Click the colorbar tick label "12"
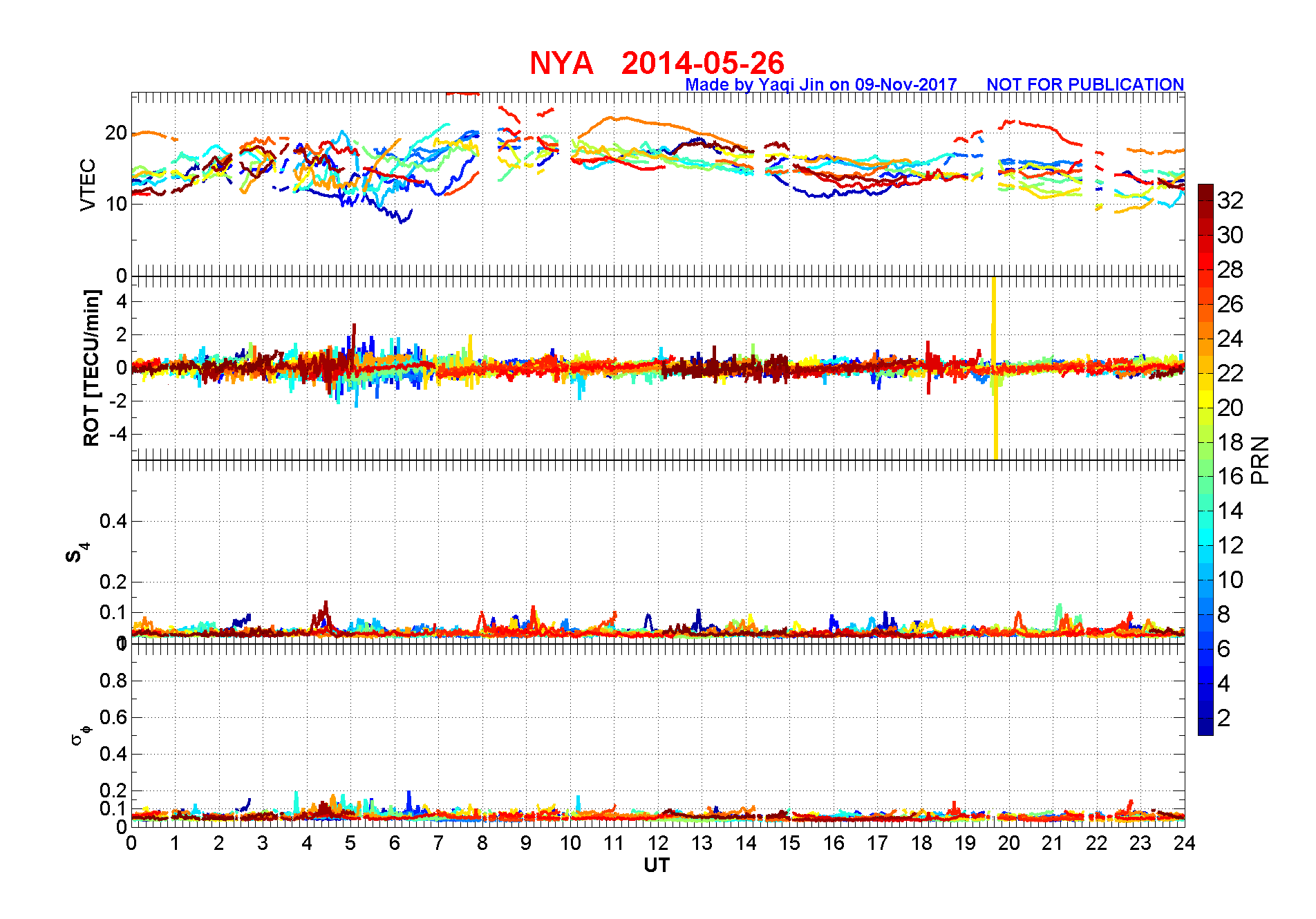Screen dimensions: 1316x919 (x=1230, y=545)
